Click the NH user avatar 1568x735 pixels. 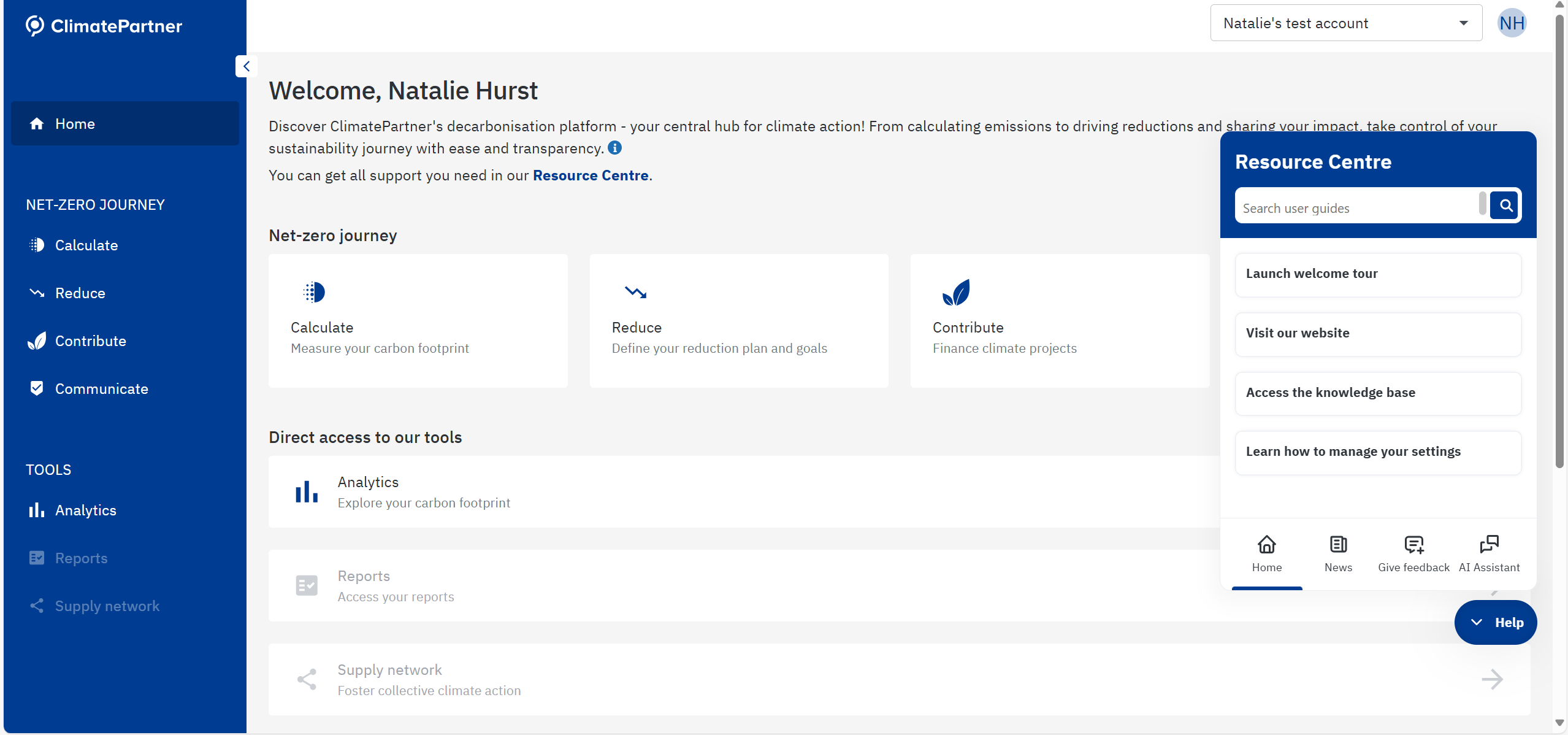(1511, 23)
